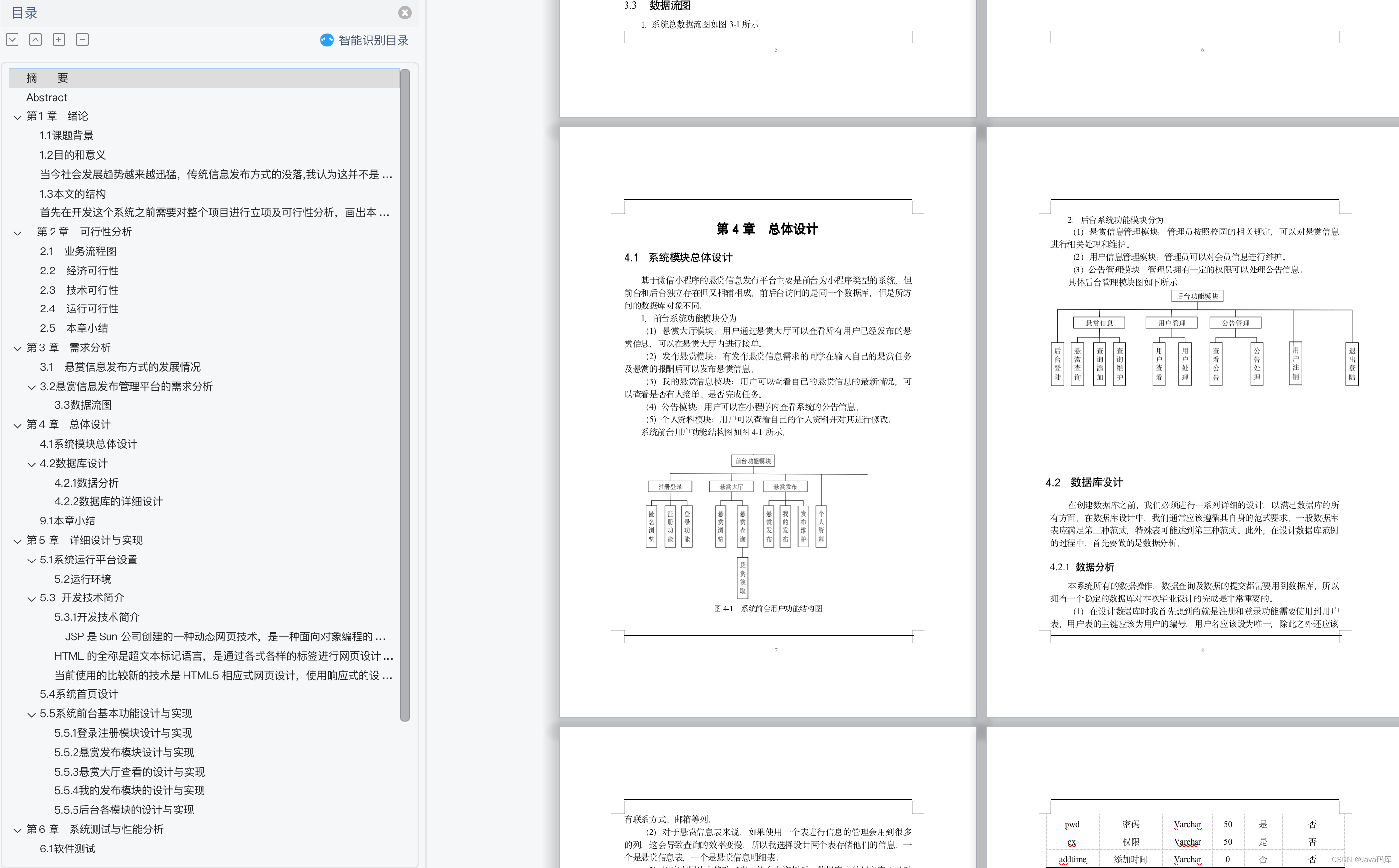Open the JSP 是 Sun 公司创建的 outline entry

point(225,637)
